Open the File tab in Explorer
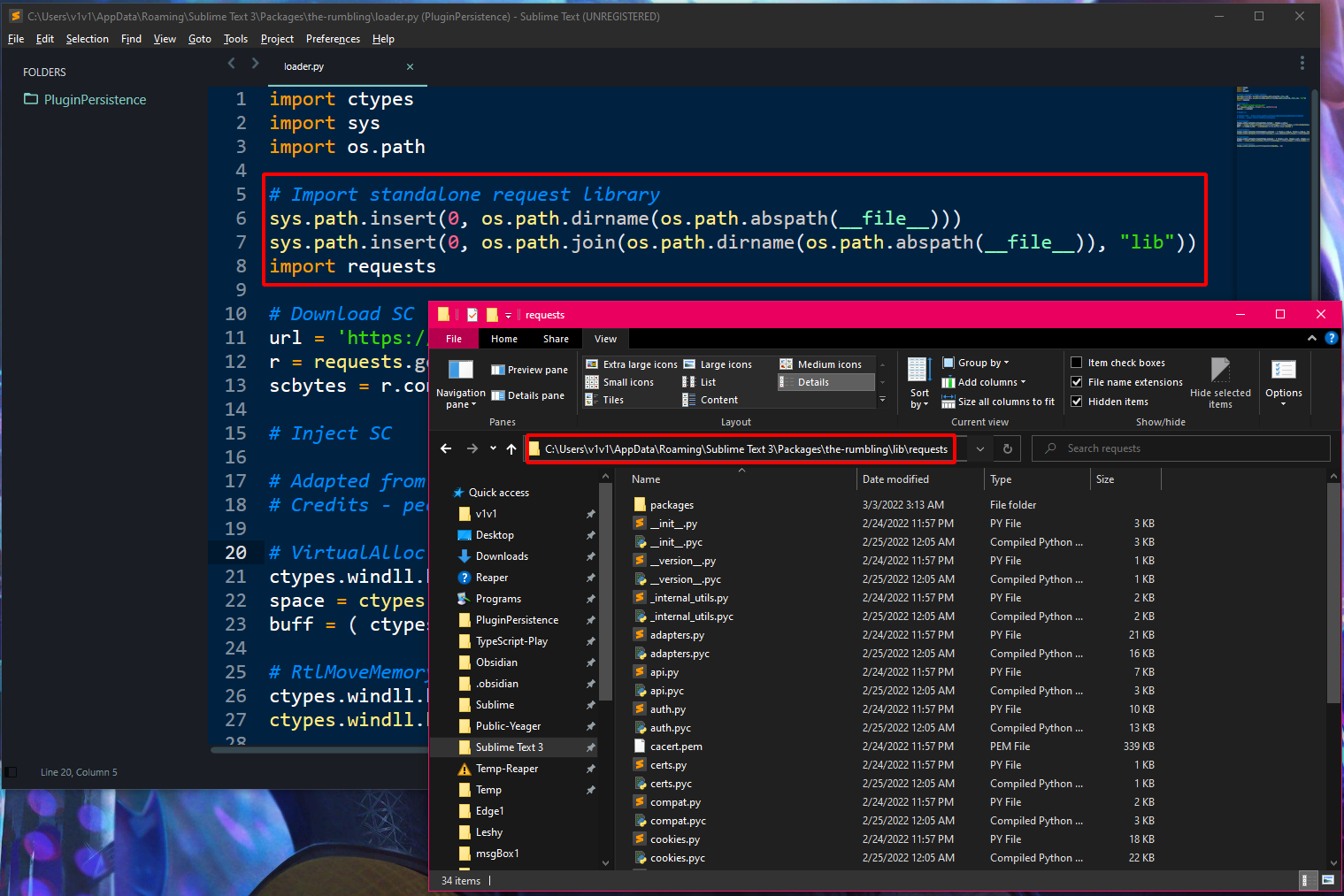Image resolution: width=1344 pixels, height=896 pixels. point(454,339)
